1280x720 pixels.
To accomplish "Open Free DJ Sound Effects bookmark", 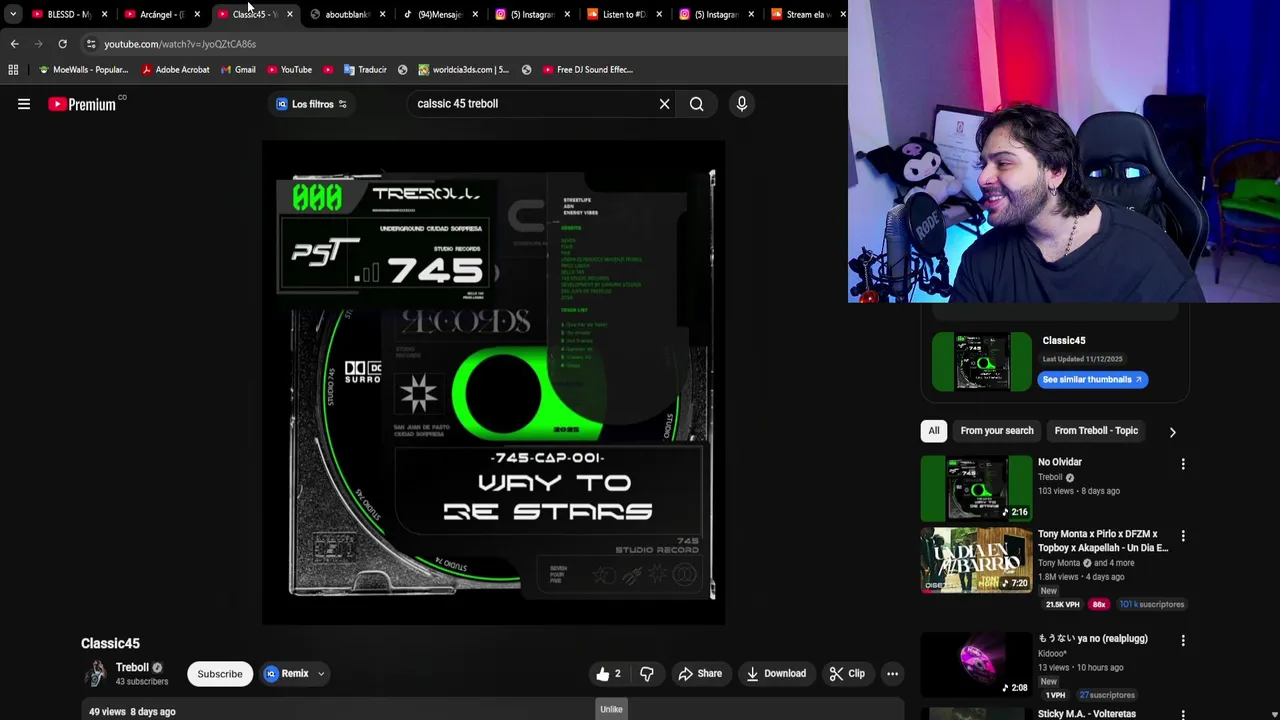I will [x=587, y=70].
